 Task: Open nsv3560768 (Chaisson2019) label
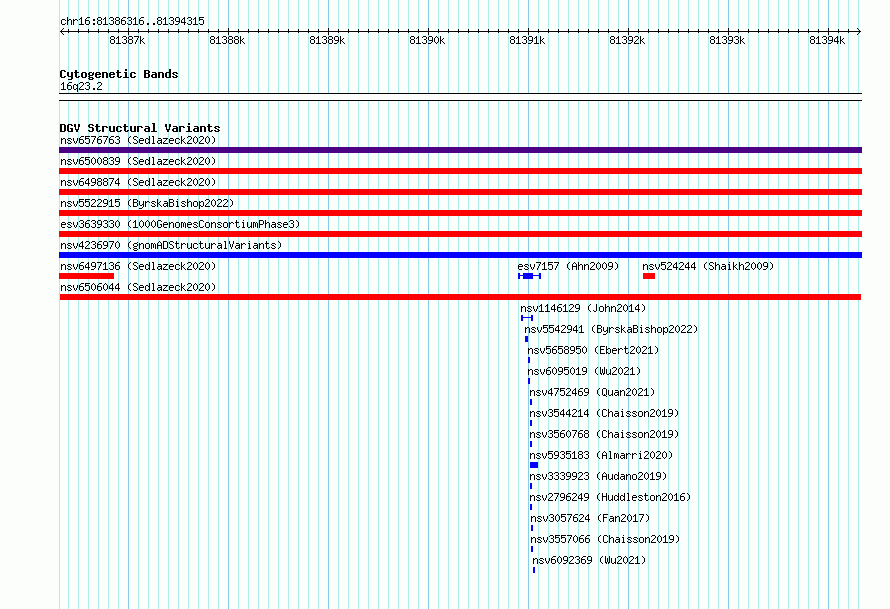coord(604,434)
